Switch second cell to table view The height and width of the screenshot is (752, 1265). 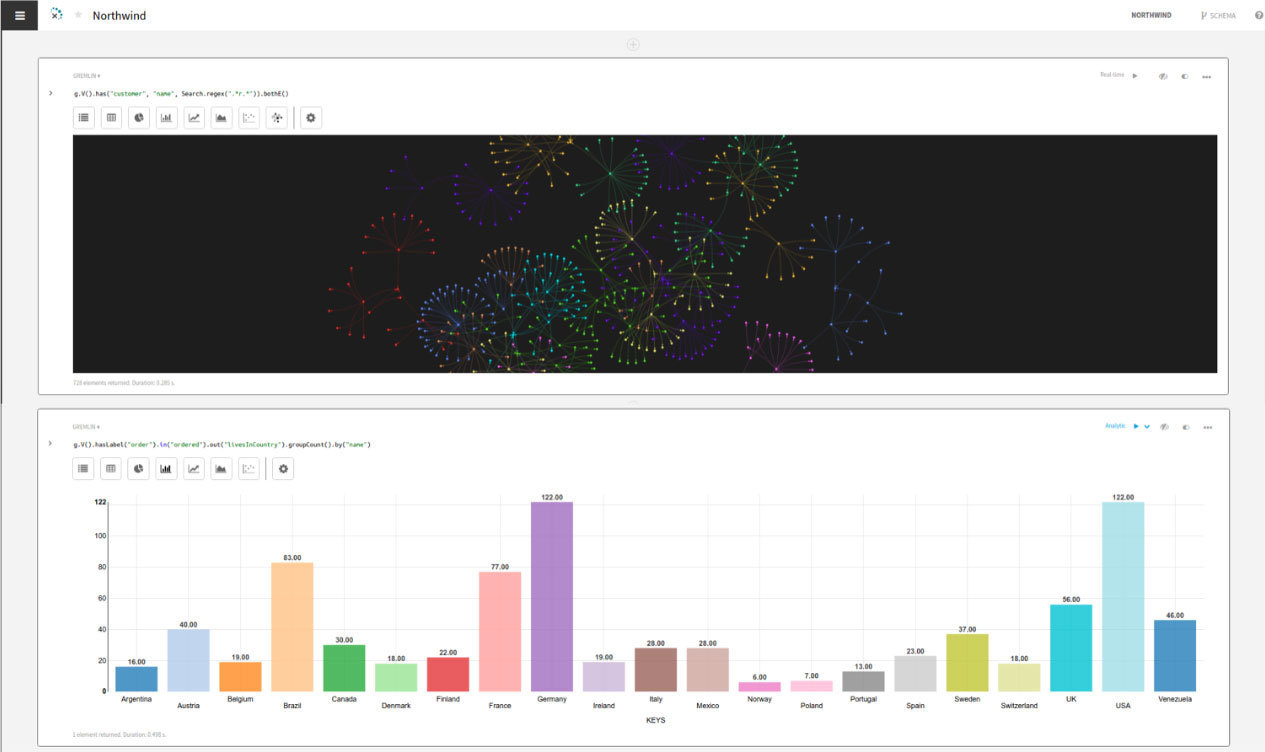click(111, 469)
